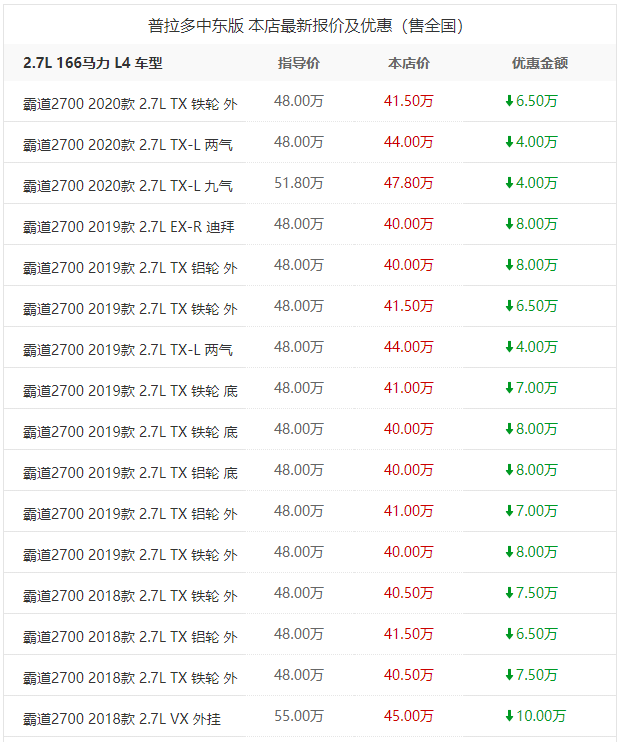Click 2.7L 166马力 L4 车型 group header

coord(92,63)
